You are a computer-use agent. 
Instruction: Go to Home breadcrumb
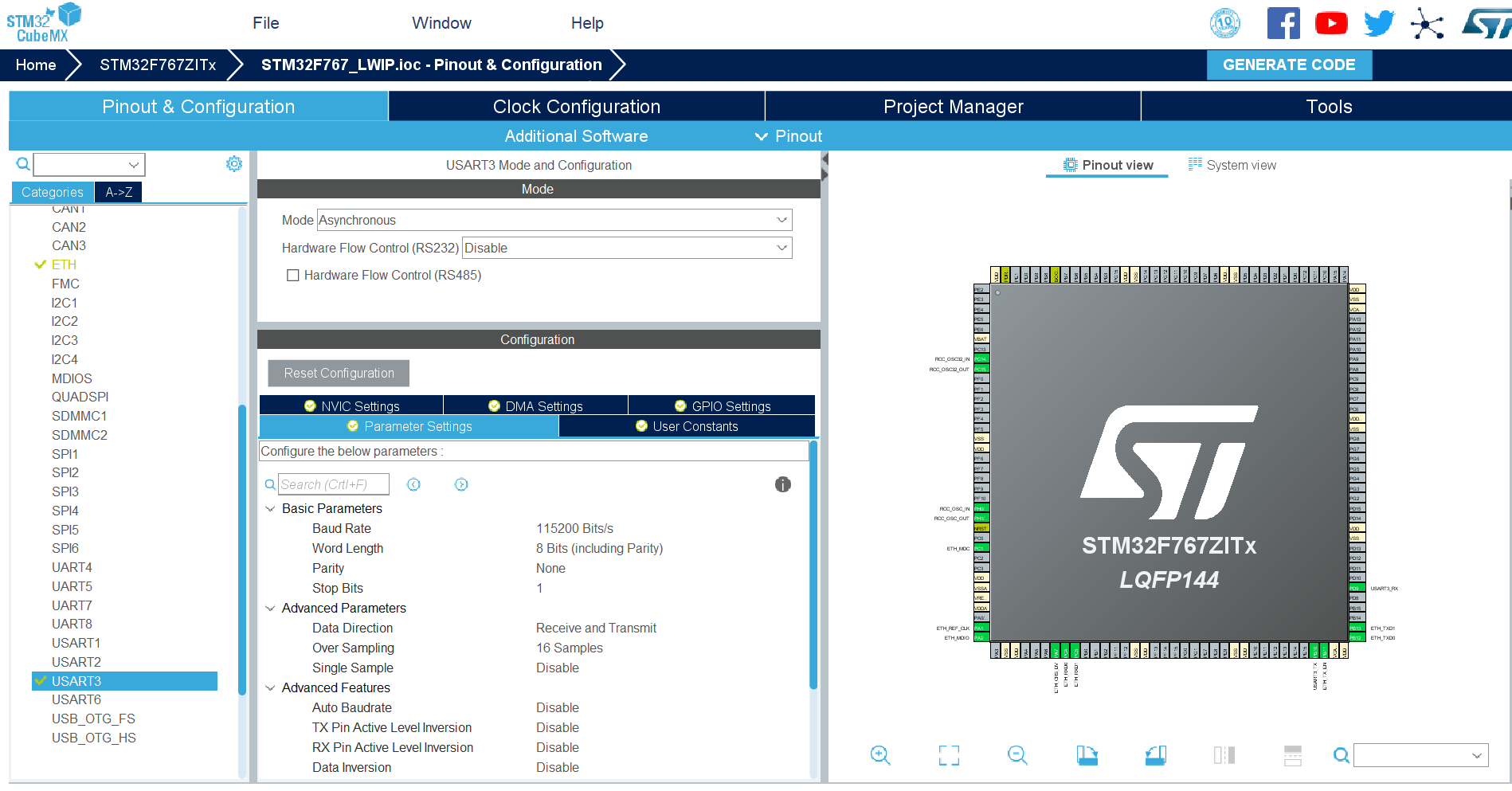point(36,65)
